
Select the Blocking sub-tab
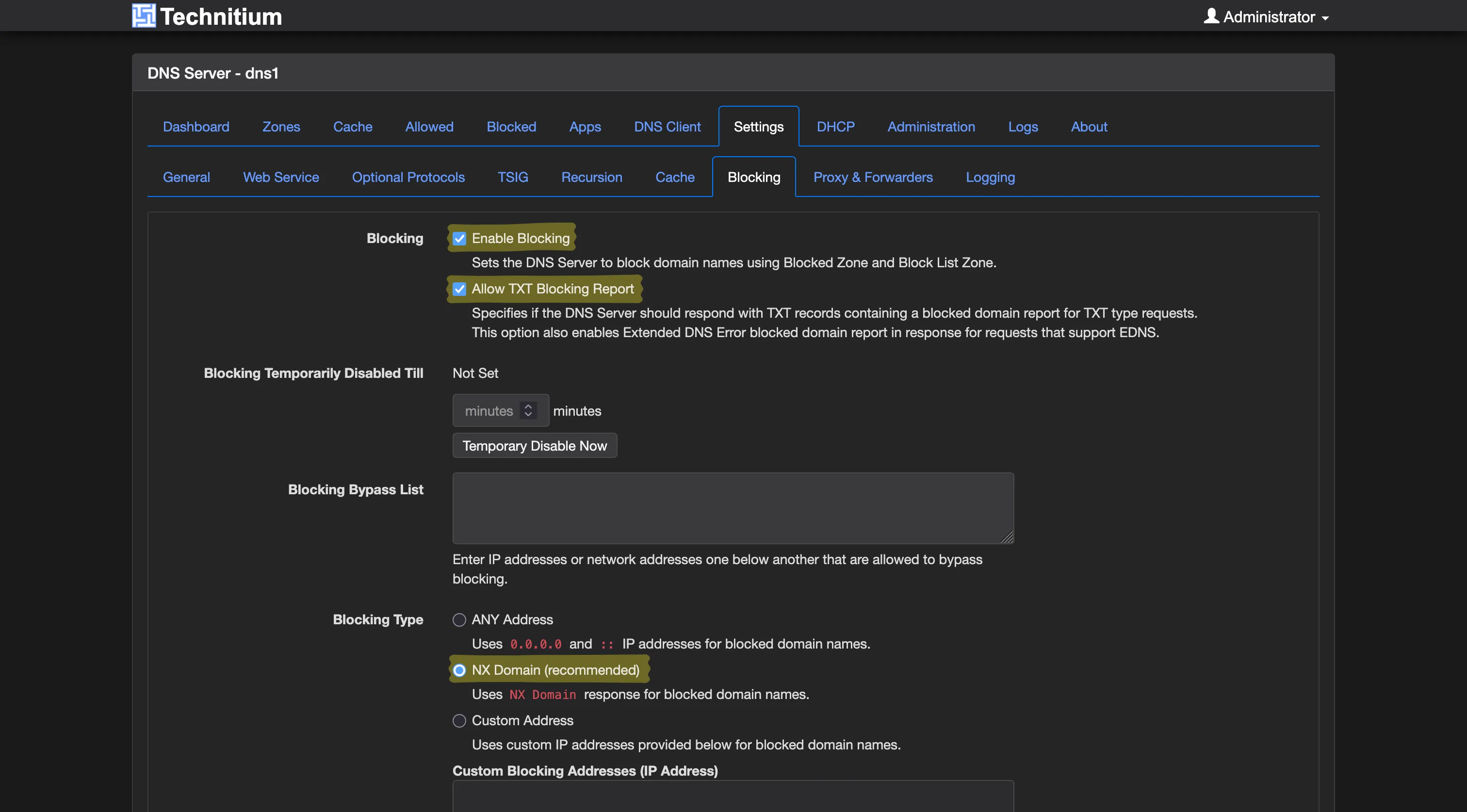[753, 177]
